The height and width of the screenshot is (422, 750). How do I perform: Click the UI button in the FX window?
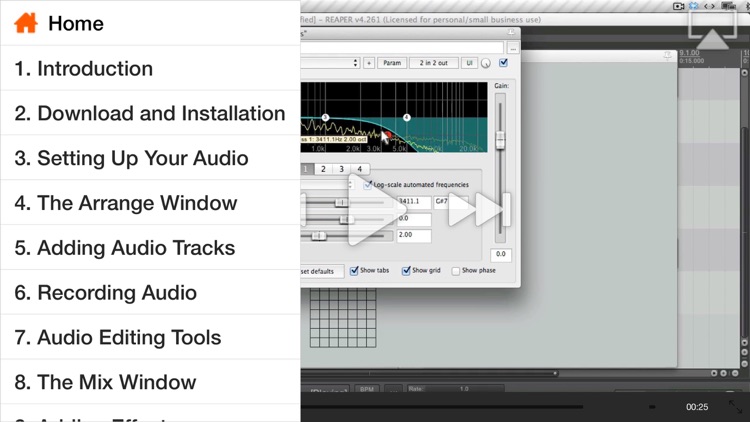tap(469, 63)
